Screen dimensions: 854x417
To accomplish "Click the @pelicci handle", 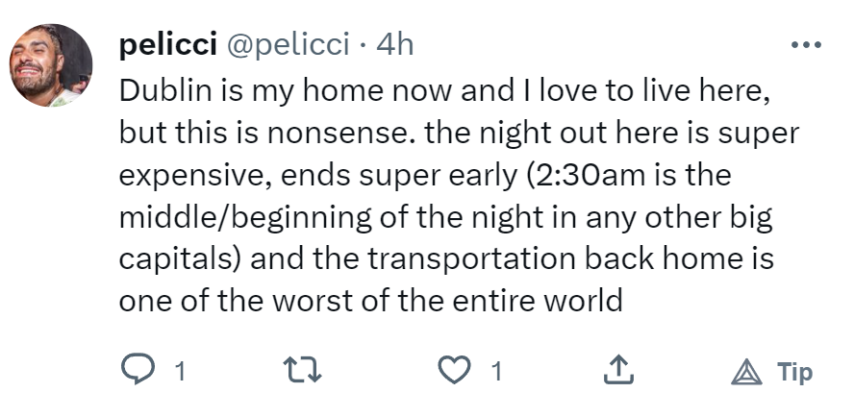I will tap(290, 45).
